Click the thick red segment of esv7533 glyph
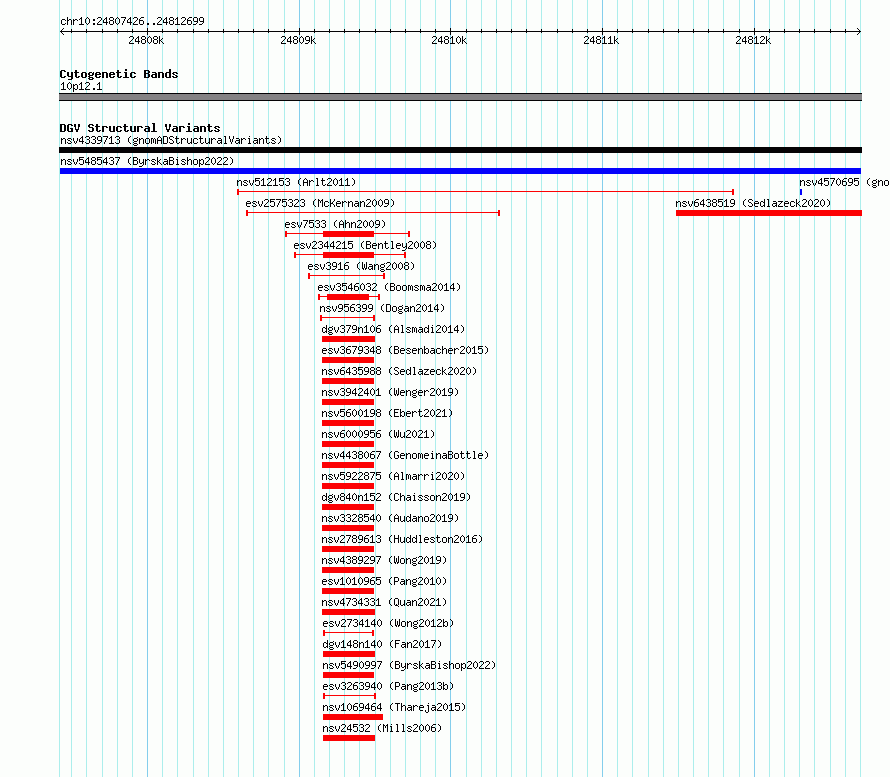 tap(349, 234)
